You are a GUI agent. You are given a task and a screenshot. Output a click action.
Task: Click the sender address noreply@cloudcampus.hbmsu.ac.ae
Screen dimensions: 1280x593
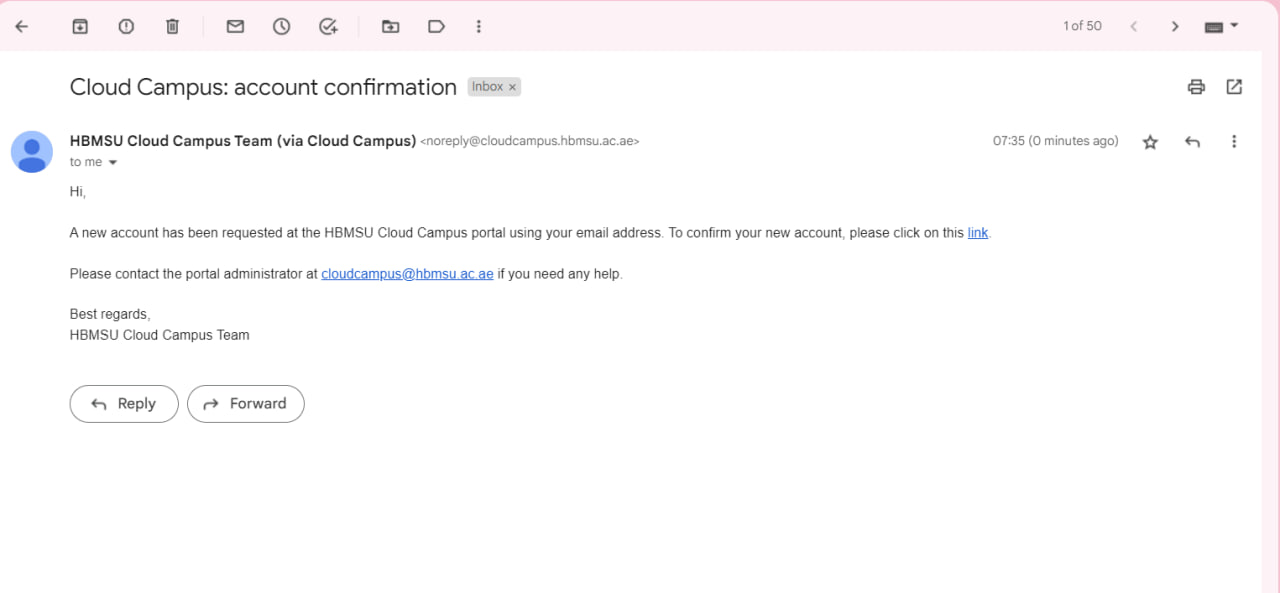click(x=530, y=142)
